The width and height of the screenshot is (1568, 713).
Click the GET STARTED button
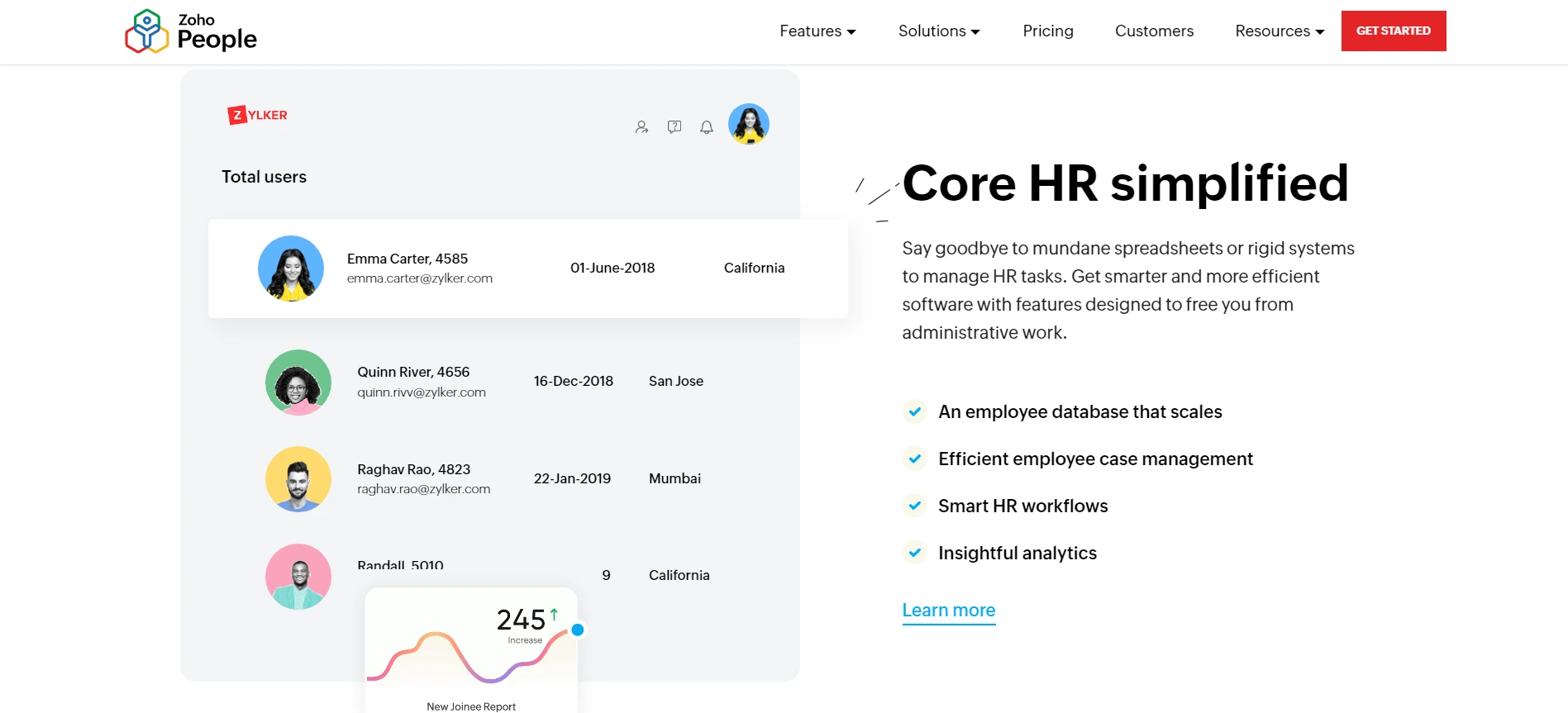tap(1394, 31)
